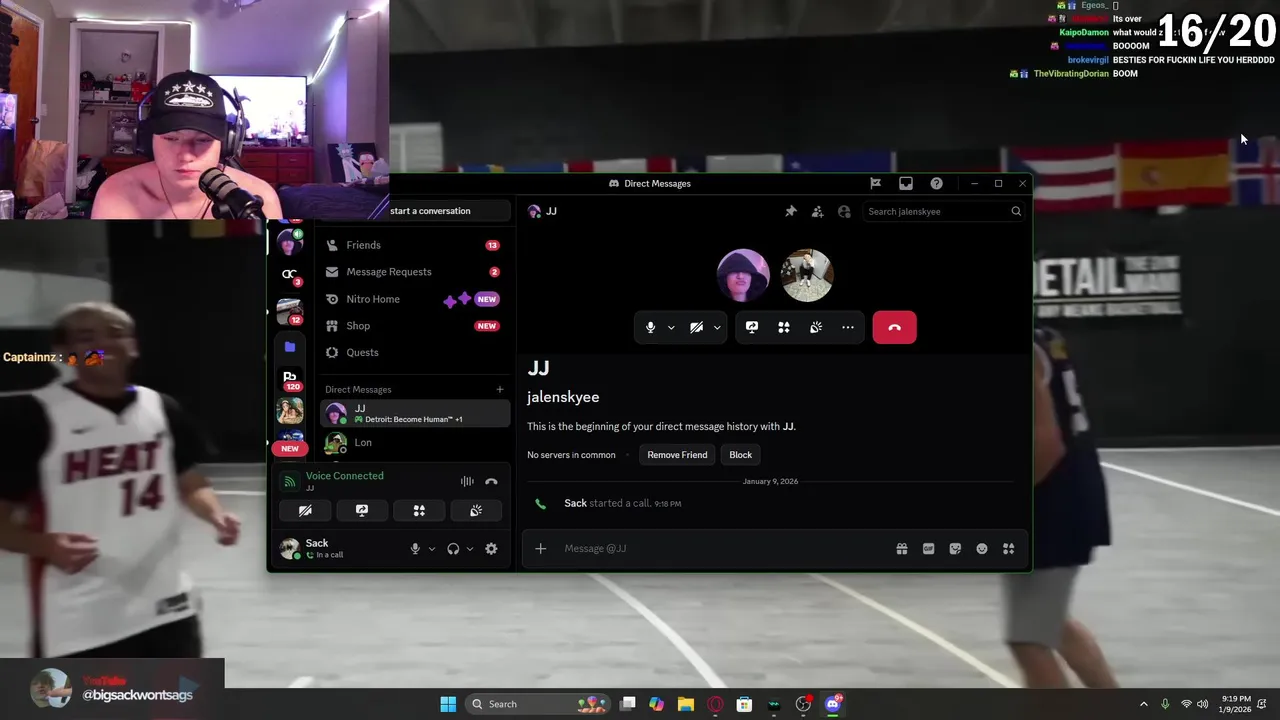Screen dimensions: 1280x720
Task: Click the search magnifier in Discord header
Action: [x=1016, y=211]
